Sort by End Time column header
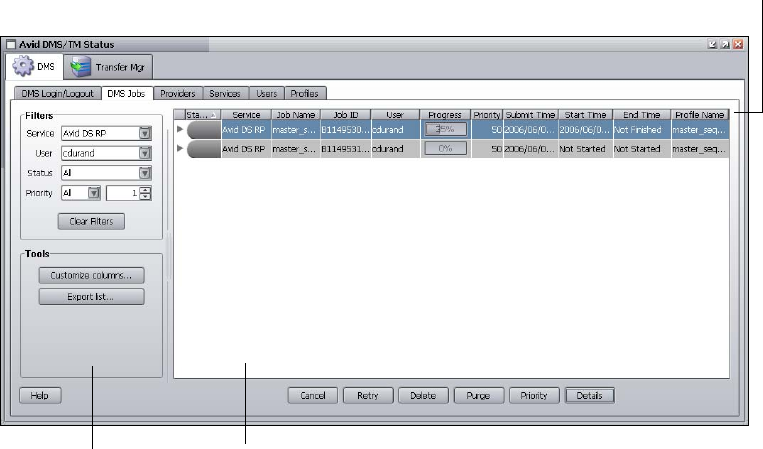763x449 pixels. coord(642,115)
